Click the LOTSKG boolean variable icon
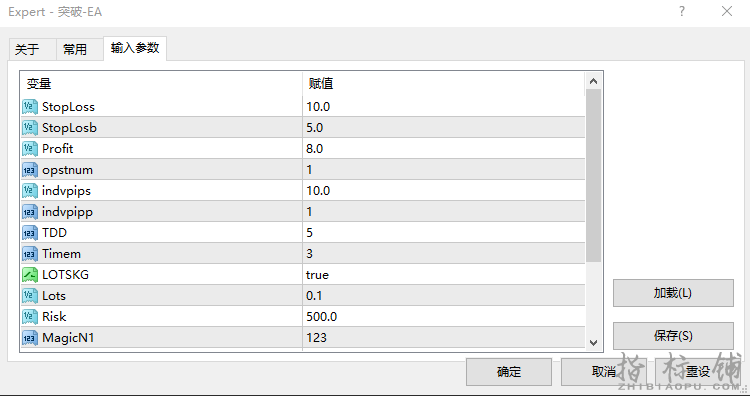Screen dimensions: 750x396 pos(30,275)
